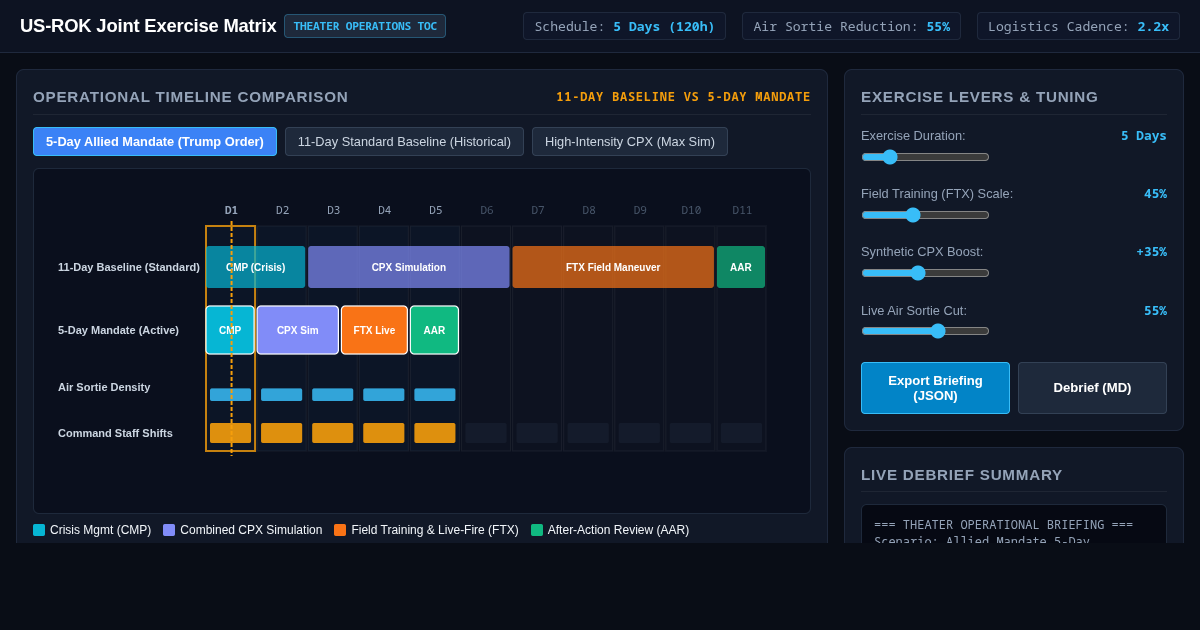This screenshot has height=630, width=1200.
Task: Adjust Live Air Sortie Cut slider
Action: [x=925, y=331]
